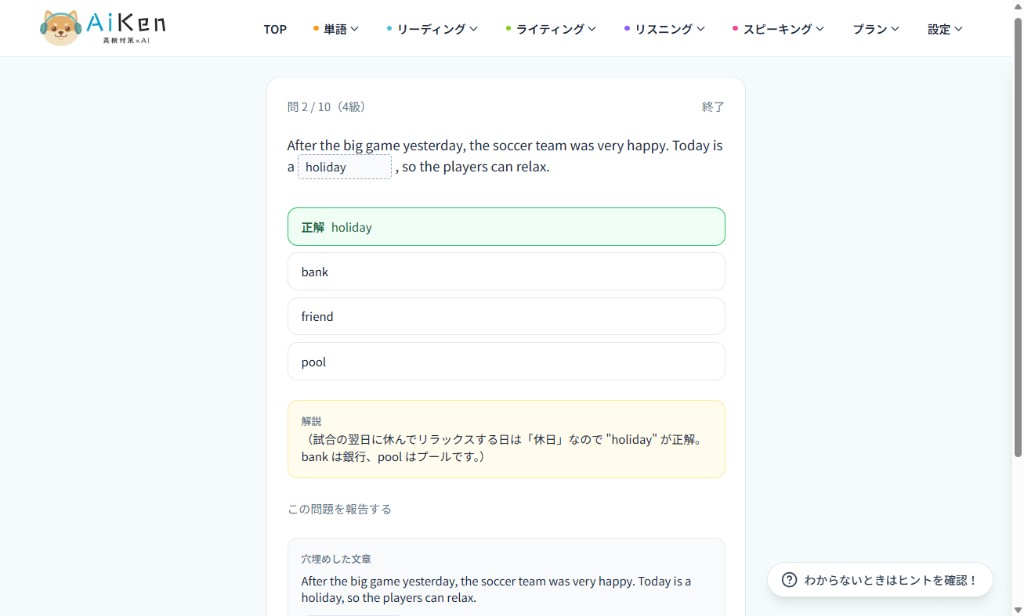Viewport: 1024px width, 616px height.
Task: Open the わからないときはヒントを確認 hint button
Action: 880,580
